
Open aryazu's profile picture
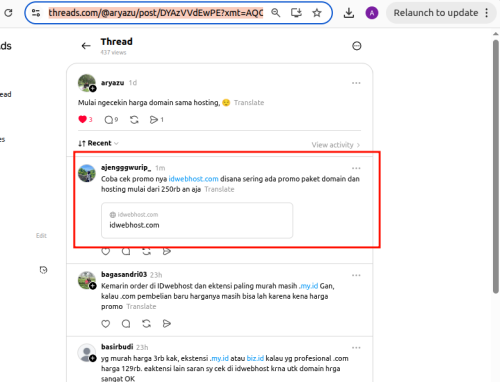tap(87, 83)
